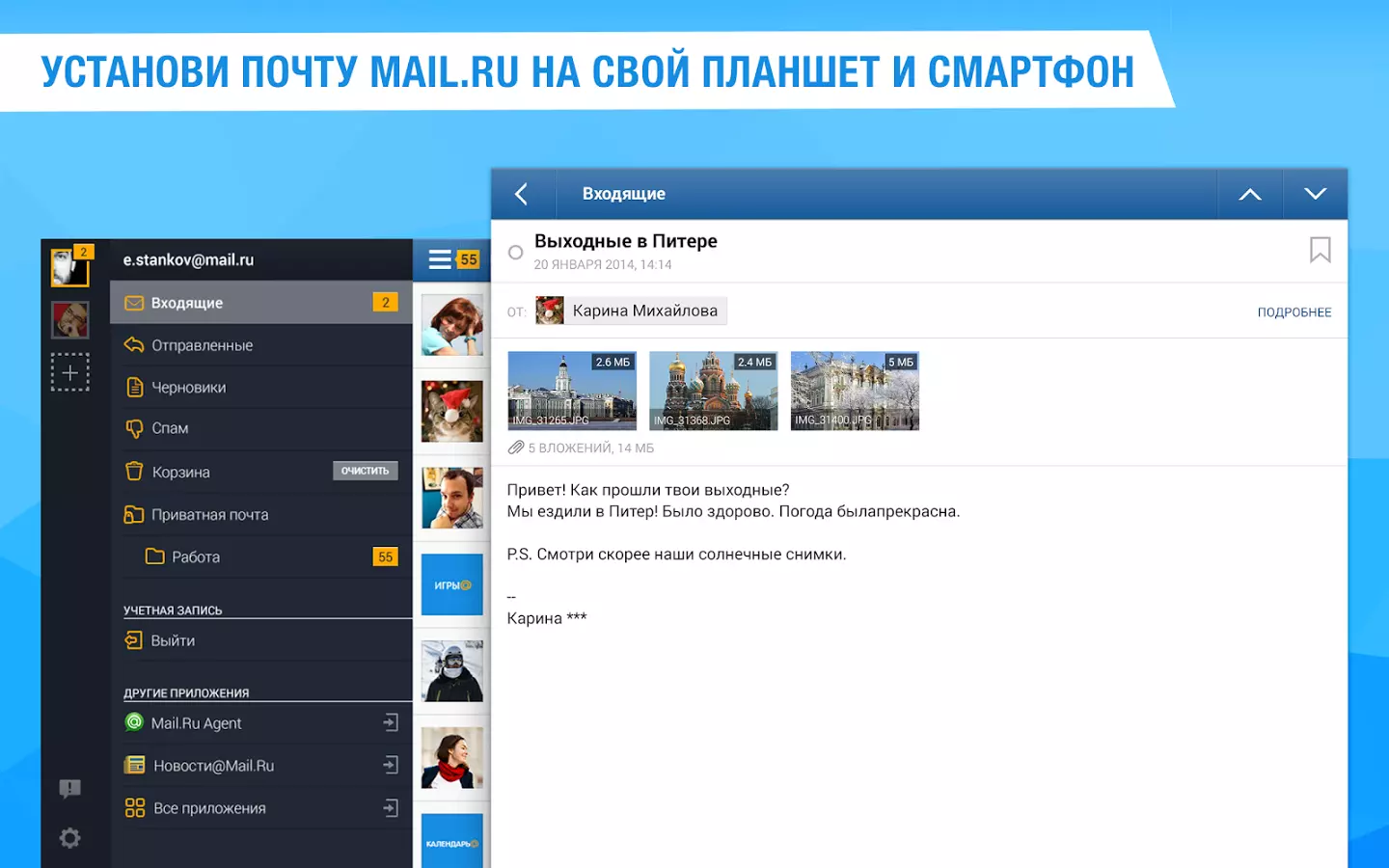Click the launch arrow beside Новости@Mail.Ru
Image resolution: width=1389 pixels, height=868 pixels.
[391, 765]
